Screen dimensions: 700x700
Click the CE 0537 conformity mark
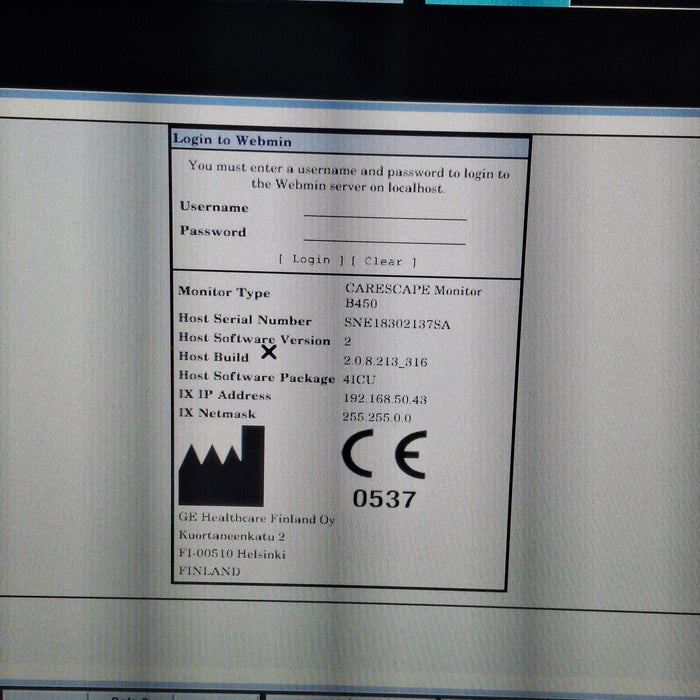[x=384, y=469]
